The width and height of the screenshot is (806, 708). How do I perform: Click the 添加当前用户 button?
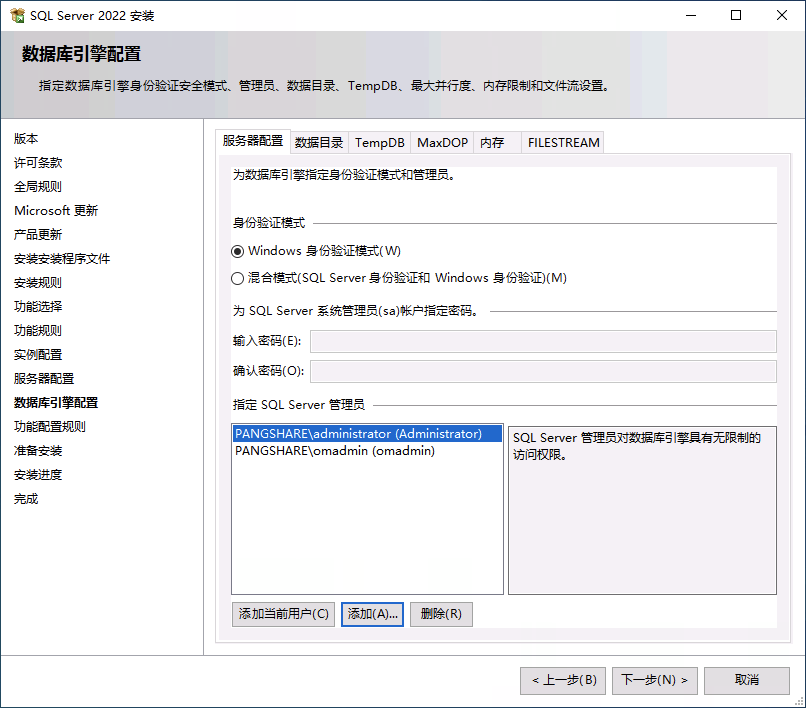click(283, 614)
